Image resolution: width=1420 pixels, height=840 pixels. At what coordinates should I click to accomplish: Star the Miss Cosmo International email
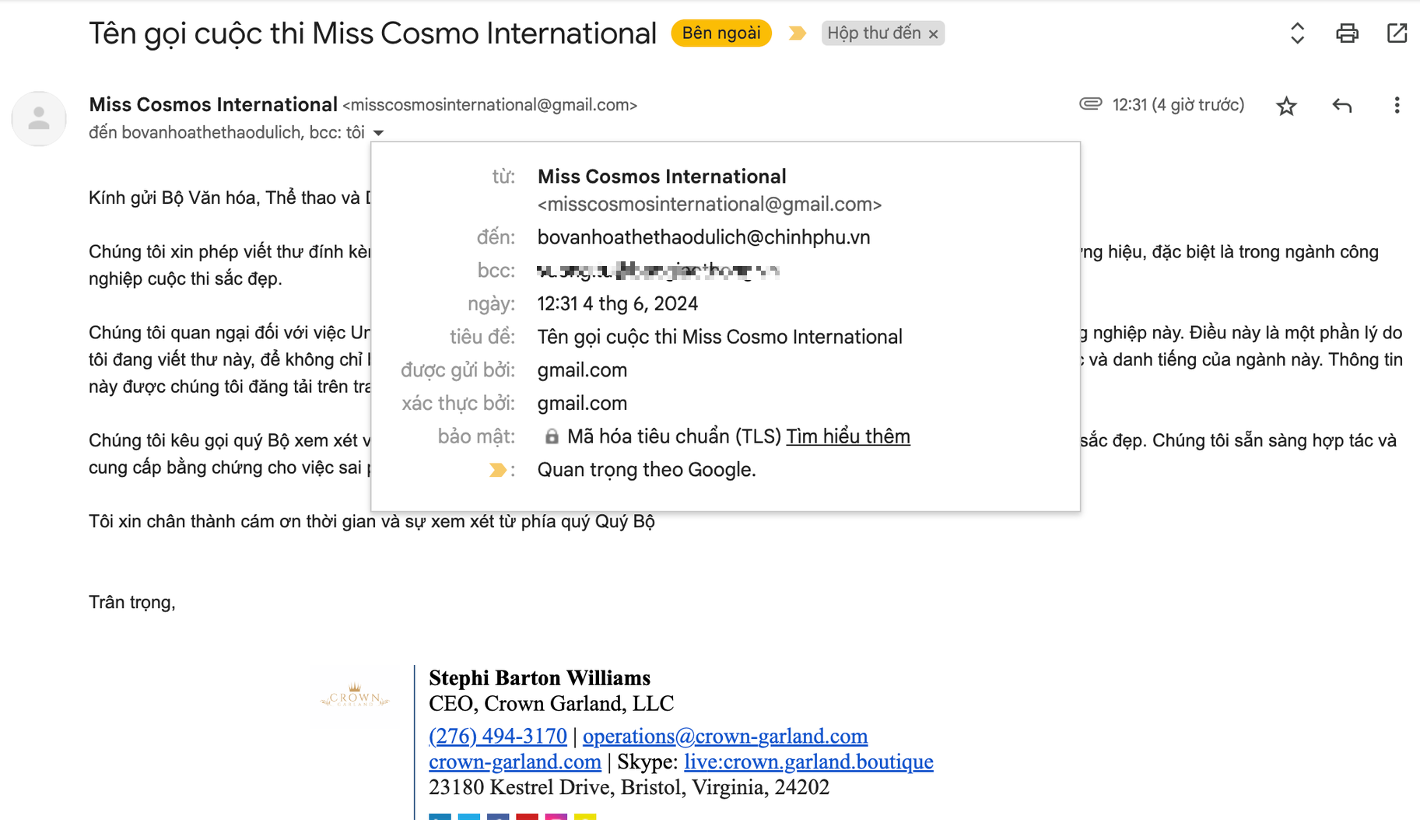1287,105
